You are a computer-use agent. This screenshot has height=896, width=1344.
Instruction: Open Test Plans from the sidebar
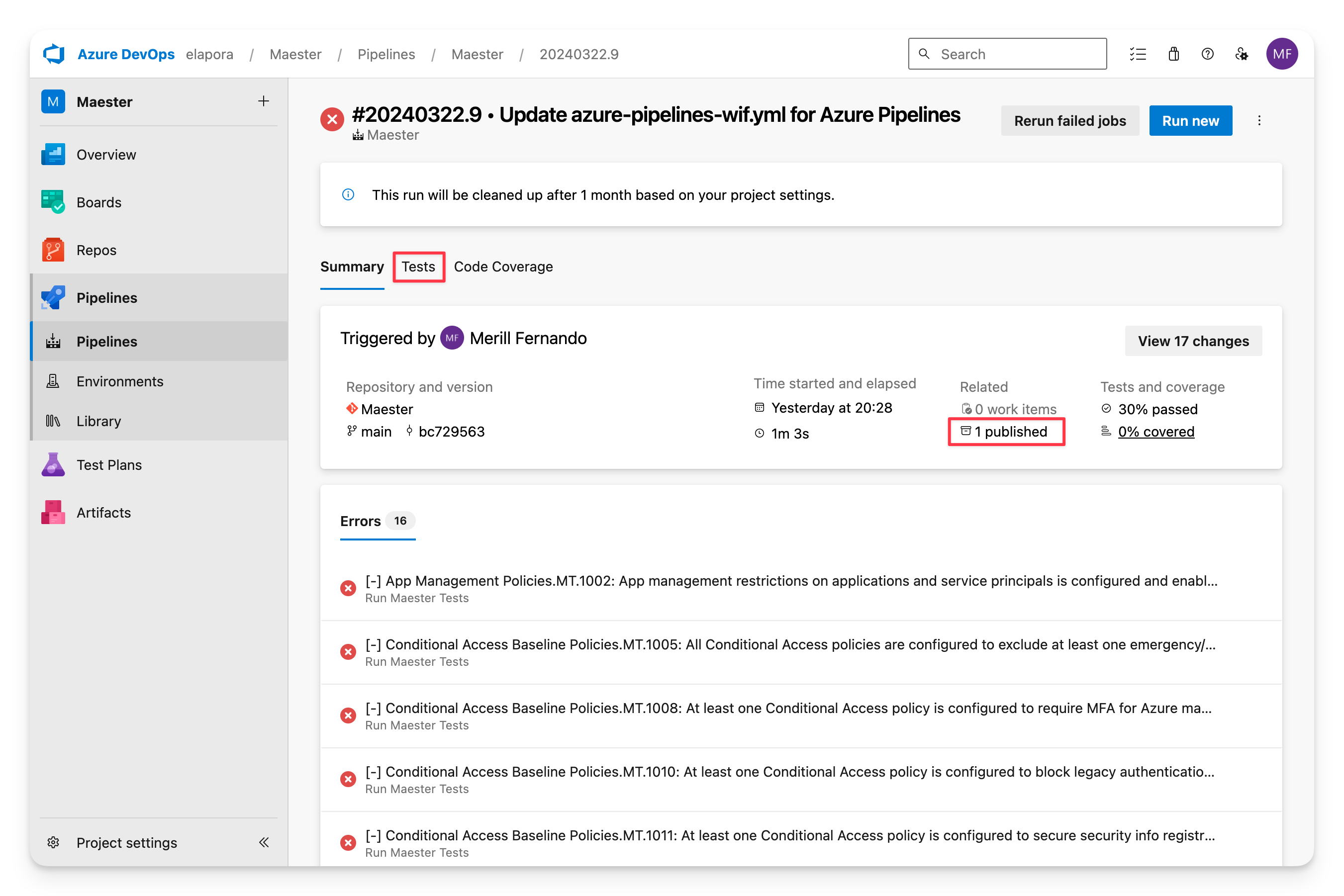[x=108, y=464]
